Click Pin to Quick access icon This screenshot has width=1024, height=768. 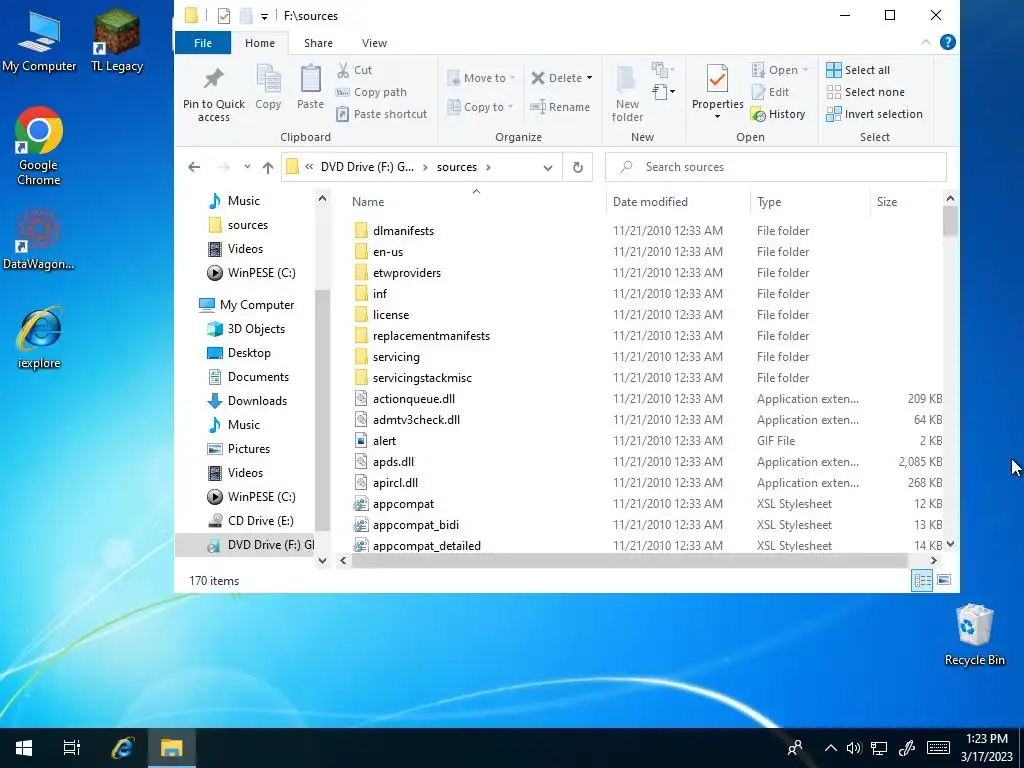pyautogui.click(x=214, y=79)
